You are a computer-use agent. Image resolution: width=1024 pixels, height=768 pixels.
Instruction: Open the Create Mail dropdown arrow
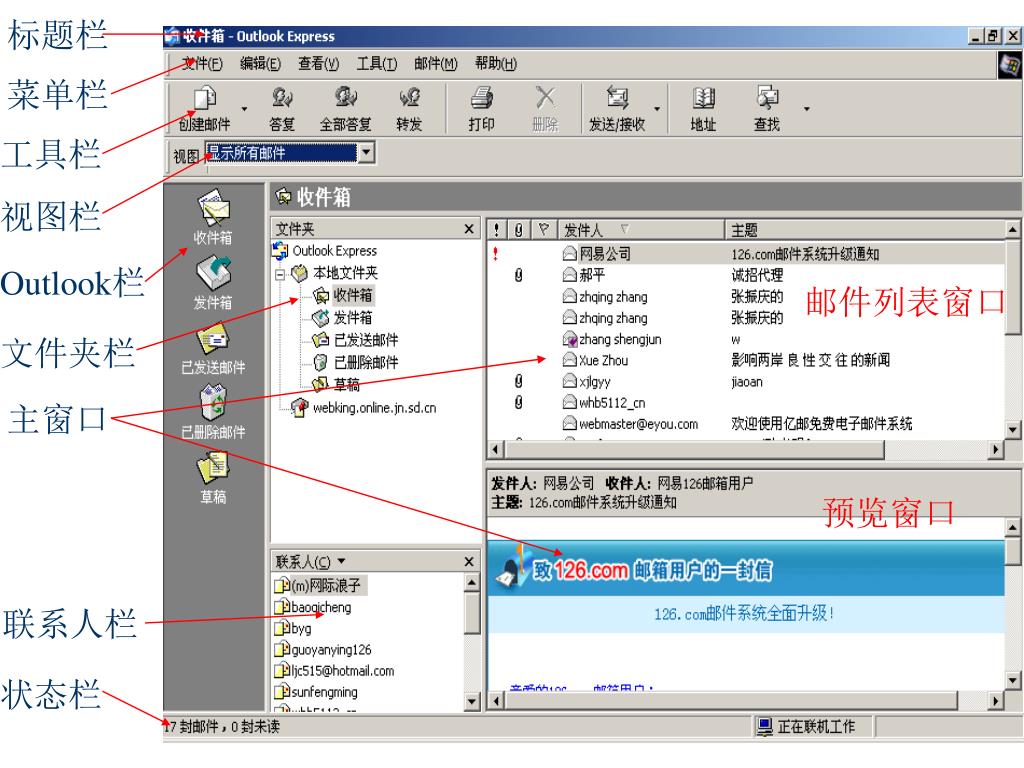tap(245, 109)
